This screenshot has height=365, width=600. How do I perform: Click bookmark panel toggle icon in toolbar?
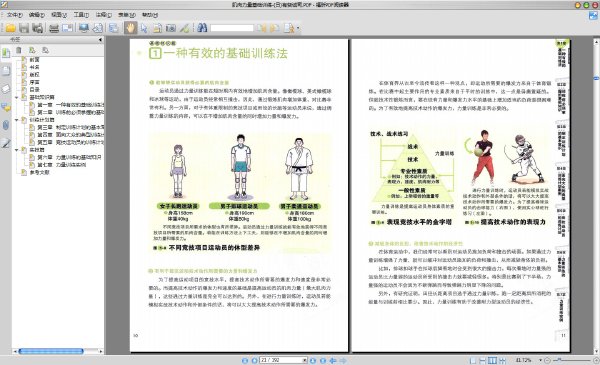tap(114, 28)
